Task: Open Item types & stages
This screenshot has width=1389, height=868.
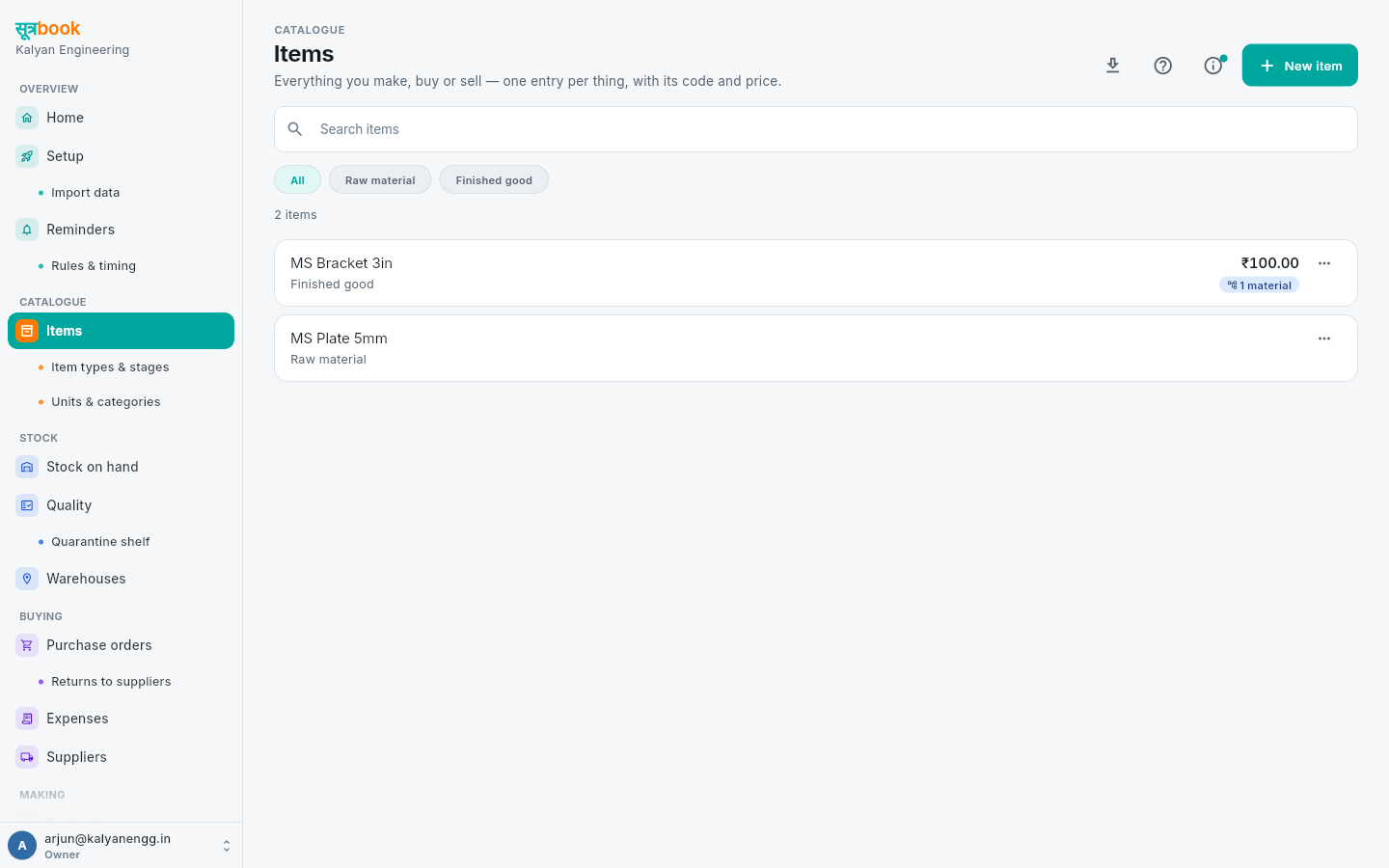Action: (110, 367)
